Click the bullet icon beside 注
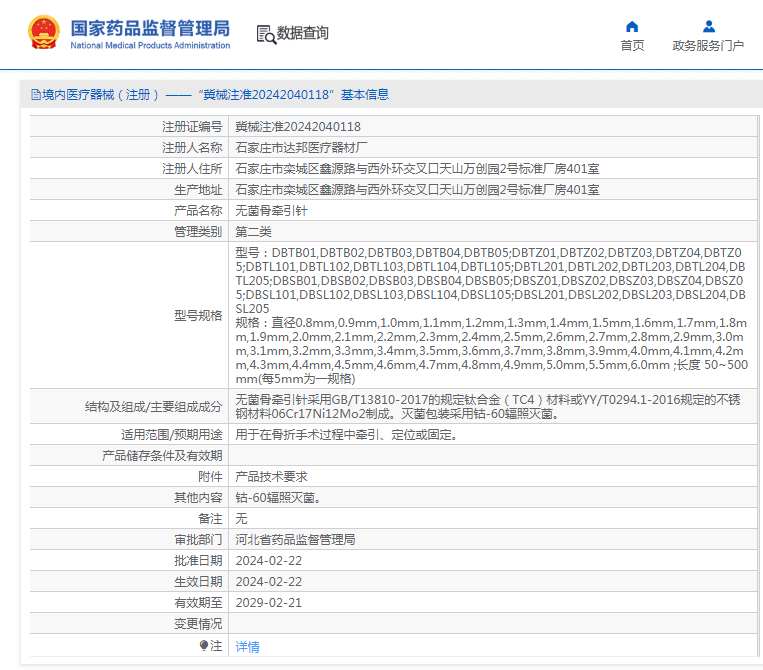Viewport: 763px width, 670px height. pos(204,646)
